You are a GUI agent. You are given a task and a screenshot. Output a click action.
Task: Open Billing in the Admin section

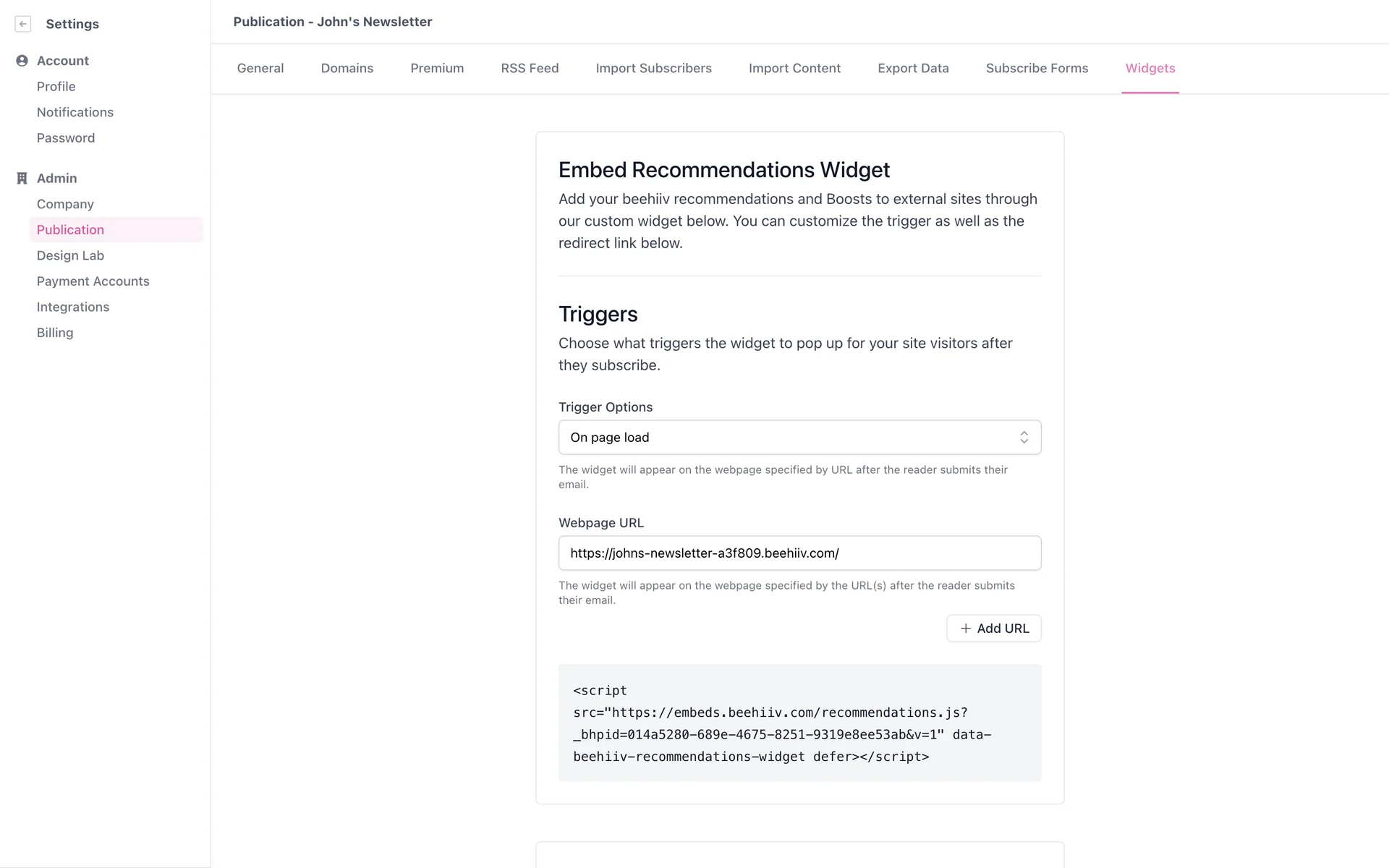pos(55,333)
